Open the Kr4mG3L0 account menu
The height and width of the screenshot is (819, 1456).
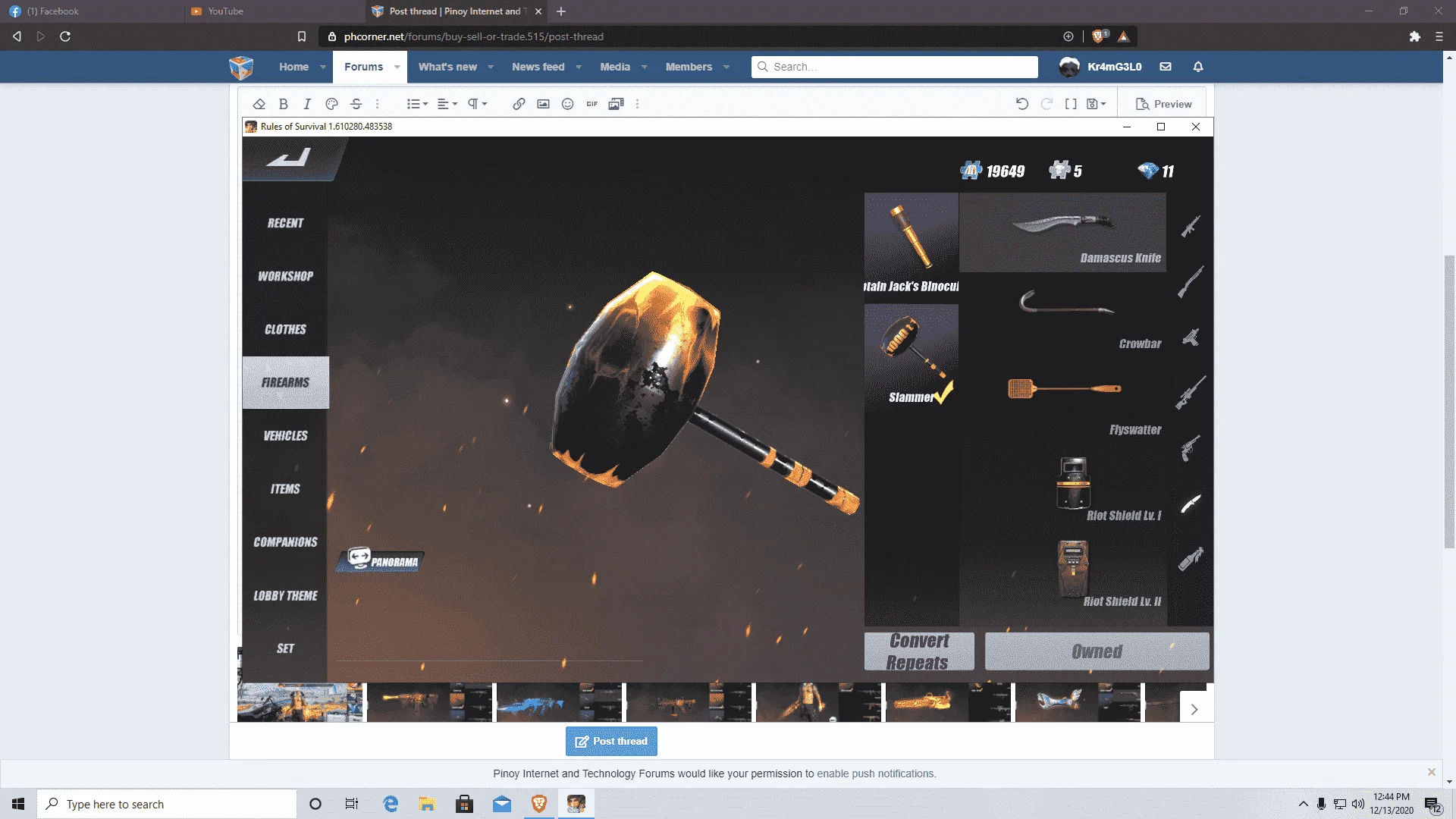[x=1101, y=67]
